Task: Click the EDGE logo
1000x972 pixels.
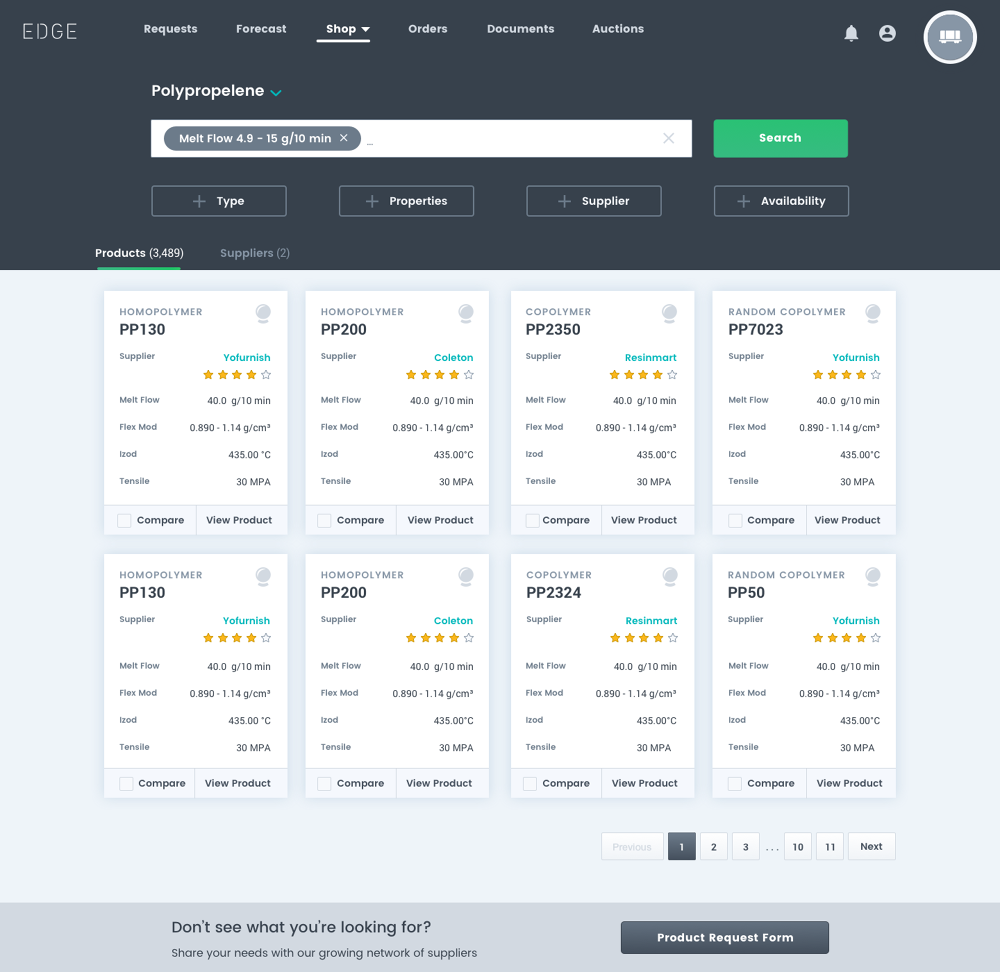Action: [x=50, y=31]
